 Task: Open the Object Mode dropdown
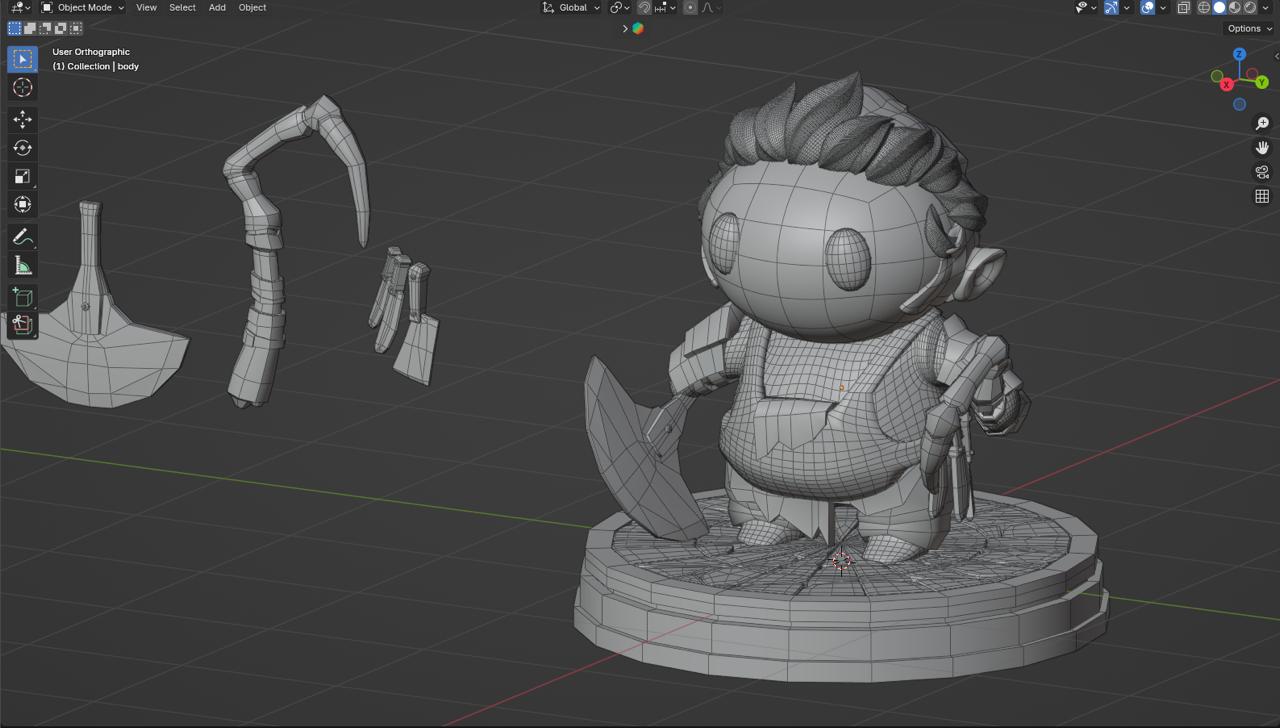pyautogui.click(x=83, y=8)
